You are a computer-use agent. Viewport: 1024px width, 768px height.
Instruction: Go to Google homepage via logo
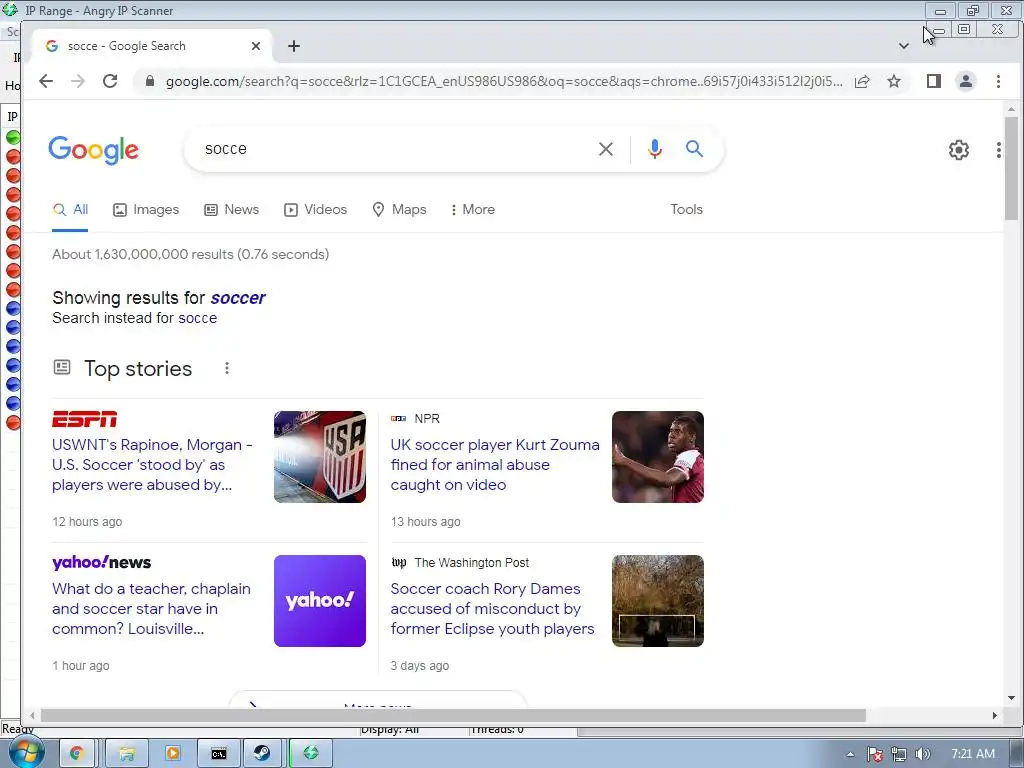(93, 150)
